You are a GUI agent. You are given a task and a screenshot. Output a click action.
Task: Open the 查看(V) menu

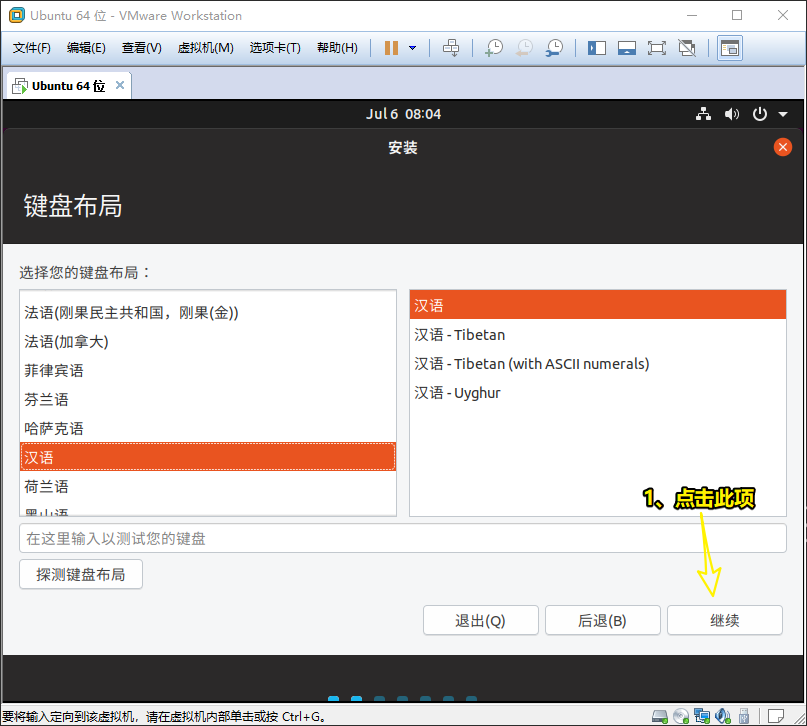pyautogui.click(x=141, y=48)
